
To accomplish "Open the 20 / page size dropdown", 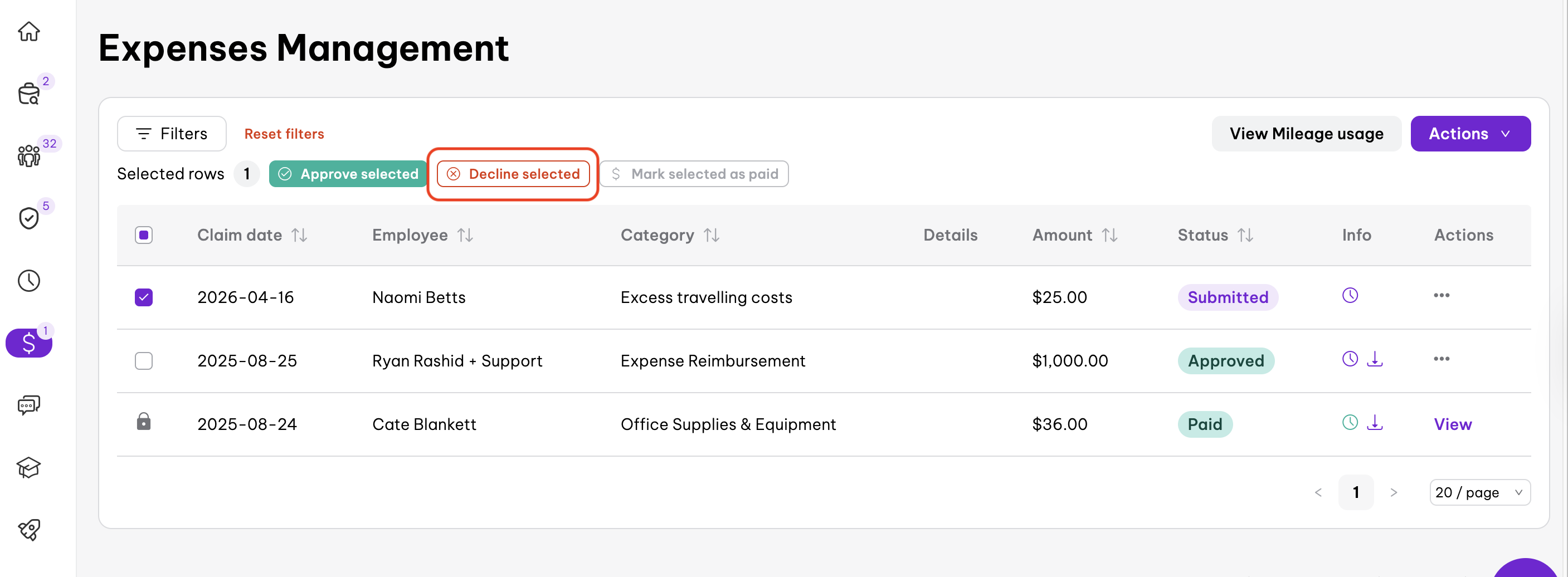I will pos(1479,492).
